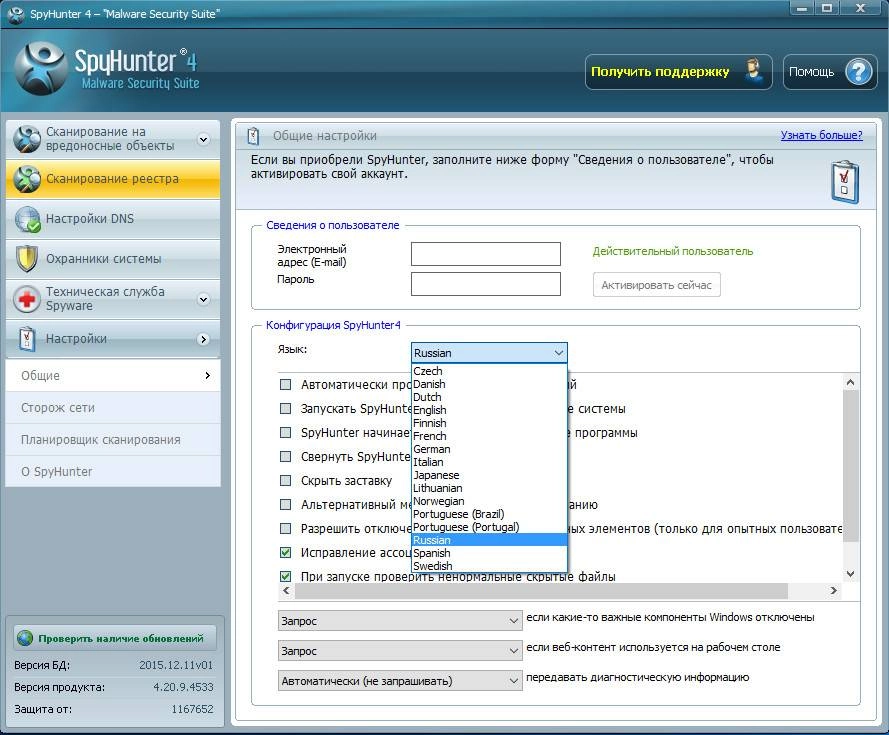Click the arrow next to Общие
The height and width of the screenshot is (735, 889).
(x=208, y=375)
